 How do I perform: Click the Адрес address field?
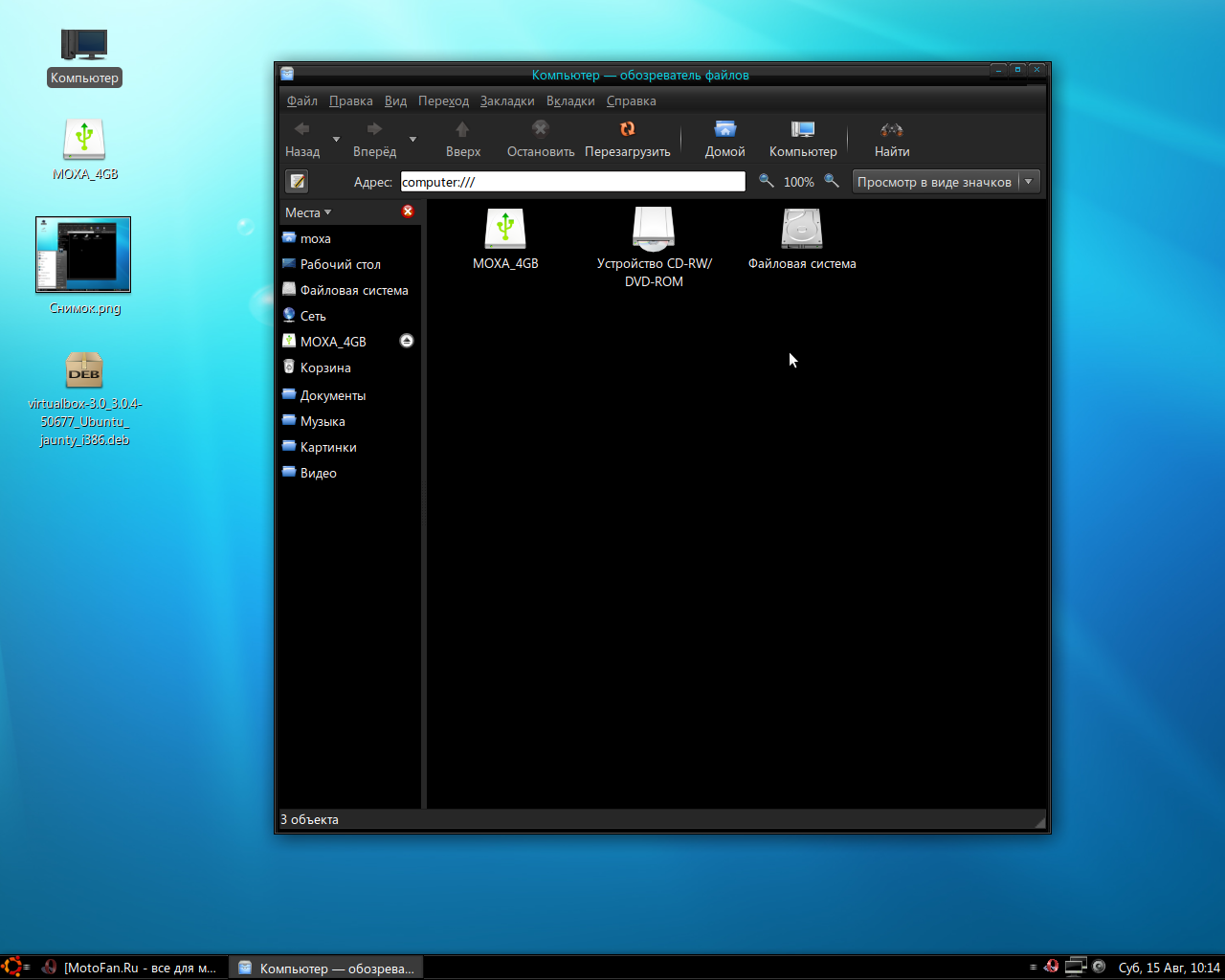coord(572,182)
